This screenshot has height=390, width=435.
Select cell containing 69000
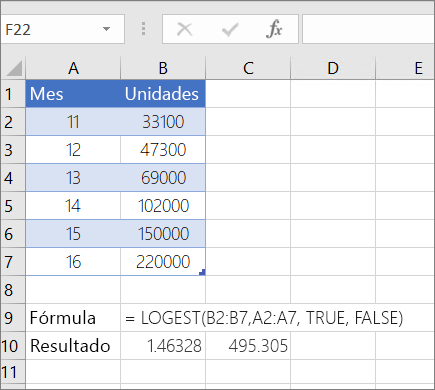click(x=163, y=178)
